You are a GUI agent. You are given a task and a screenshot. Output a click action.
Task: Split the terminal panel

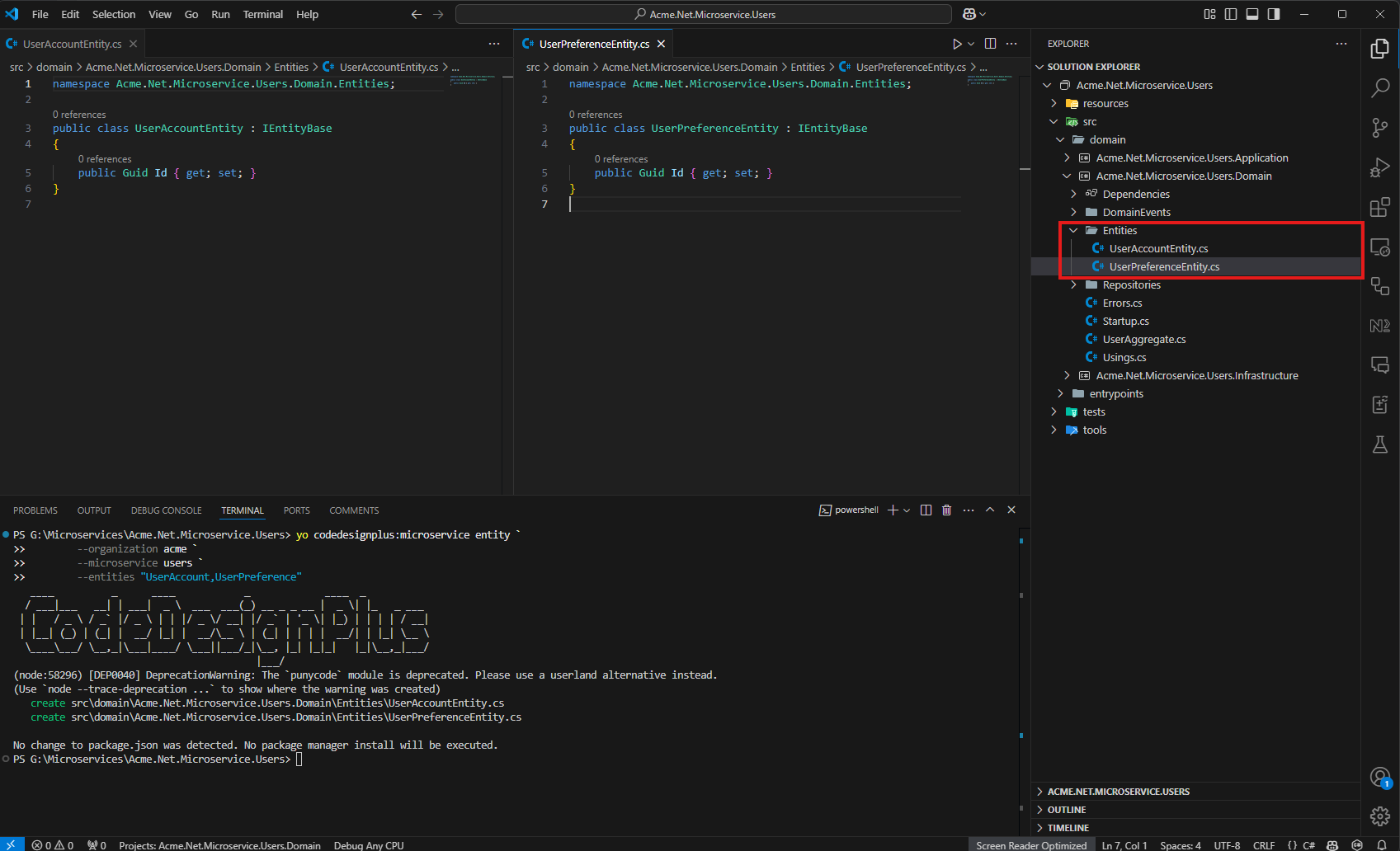(x=926, y=510)
